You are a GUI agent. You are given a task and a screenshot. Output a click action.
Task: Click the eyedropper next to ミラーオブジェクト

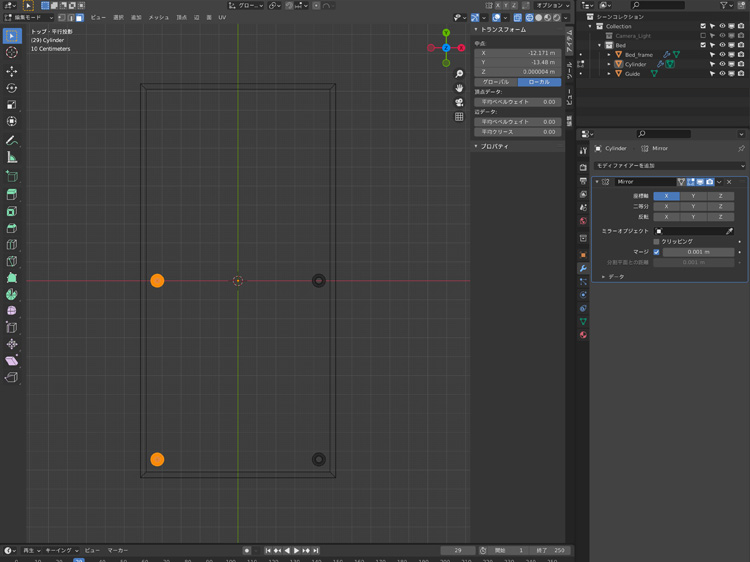click(729, 231)
